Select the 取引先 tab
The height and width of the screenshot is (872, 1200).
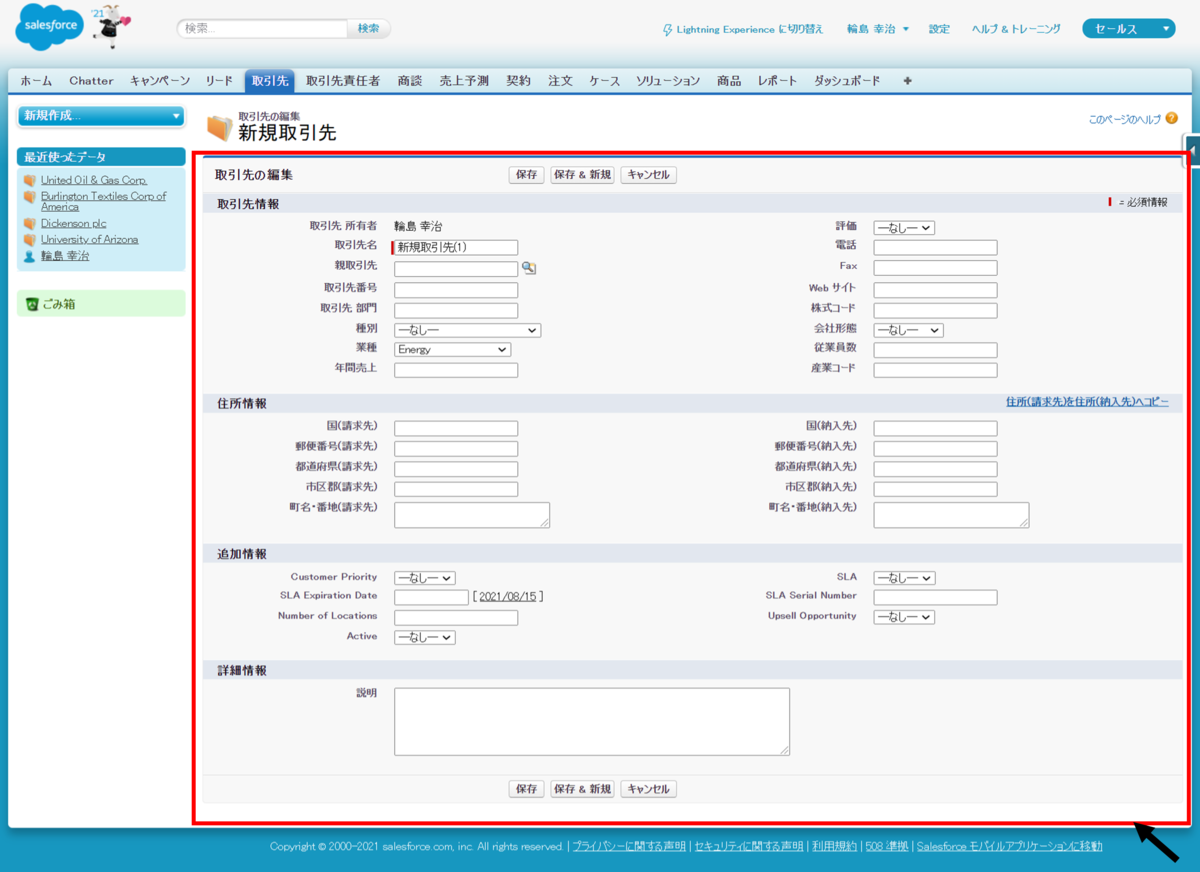pyautogui.click(x=270, y=81)
